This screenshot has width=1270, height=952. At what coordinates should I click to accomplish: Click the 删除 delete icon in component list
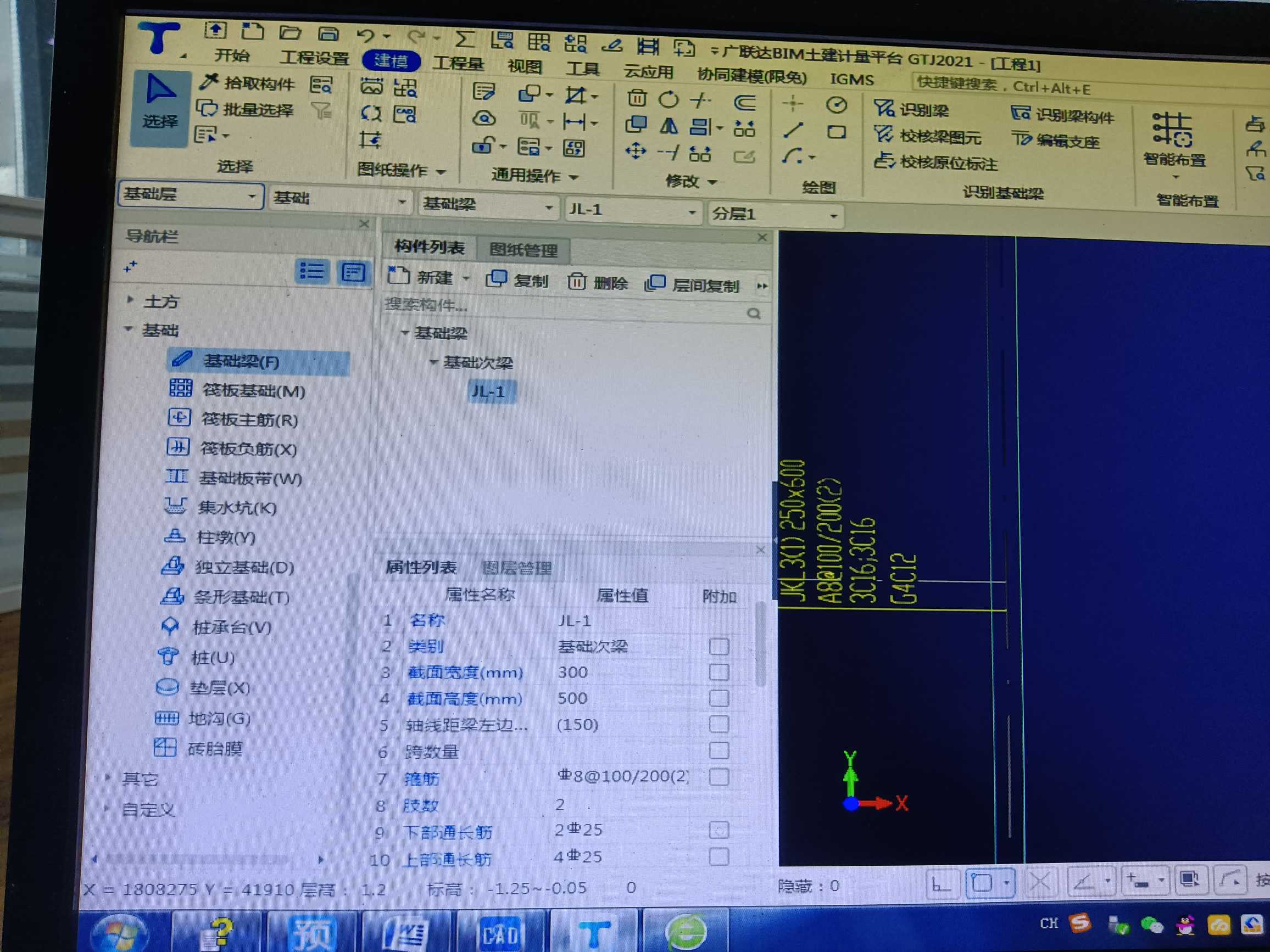pyautogui.click(x=576, y=282)
